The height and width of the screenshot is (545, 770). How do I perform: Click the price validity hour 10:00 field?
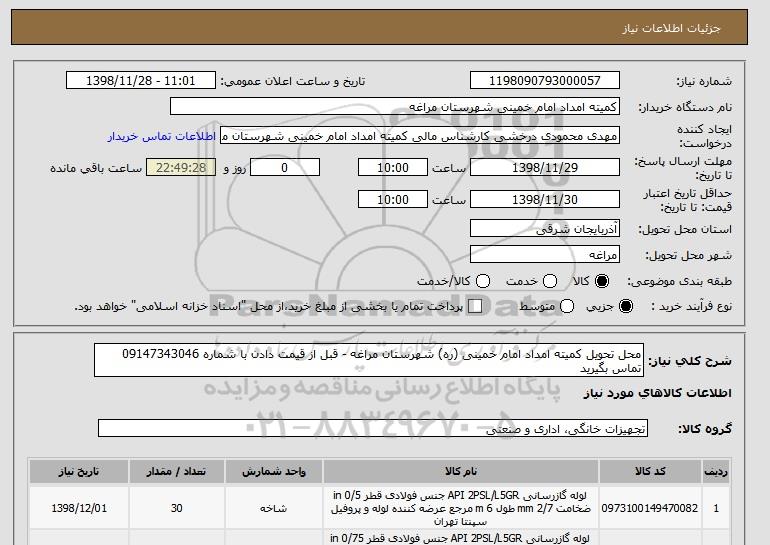pyautogui.click(x=393, y=199)
